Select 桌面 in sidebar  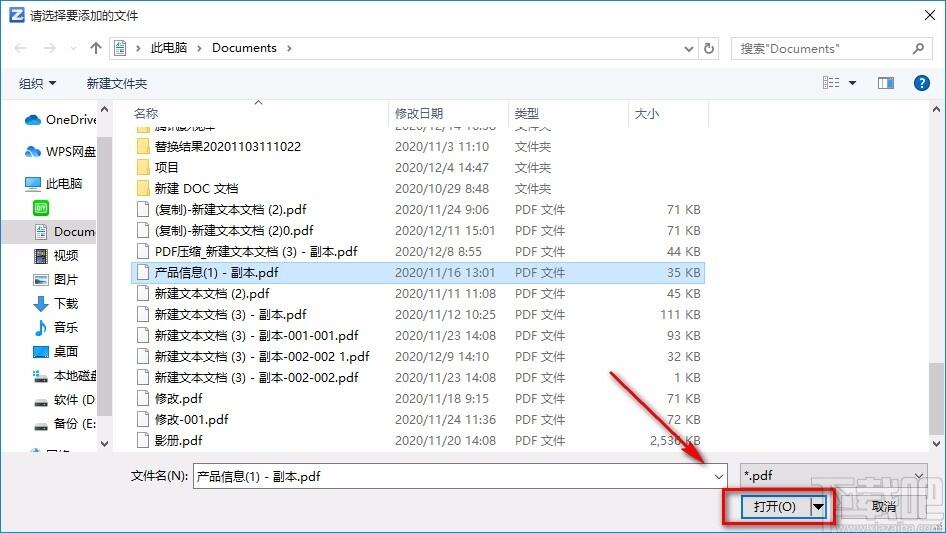tap(56, 351)
